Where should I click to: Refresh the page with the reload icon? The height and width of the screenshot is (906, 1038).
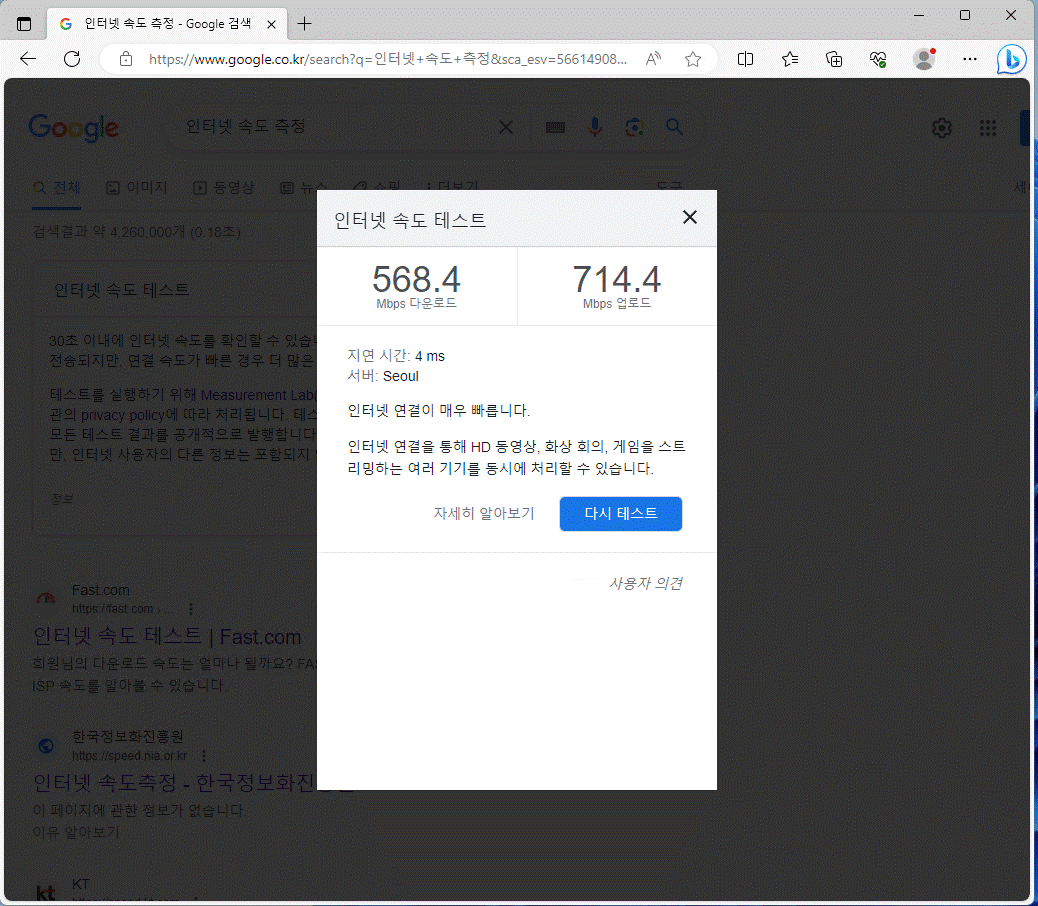tap(72, 59)
